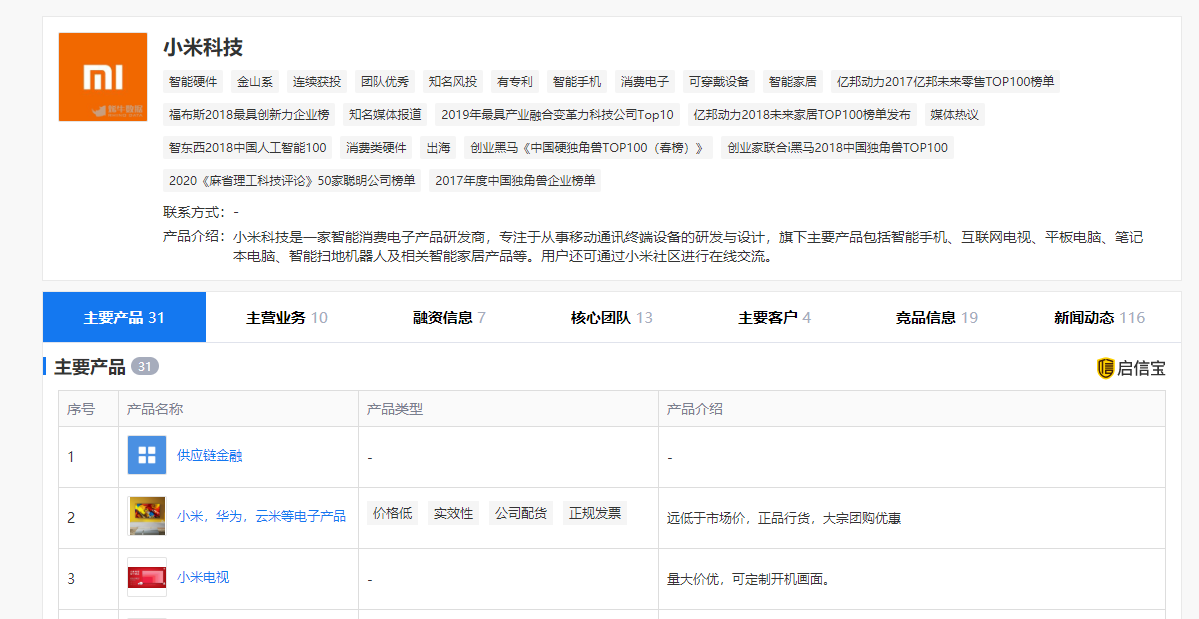Screen dimensions: 1199x619
Task: Switch to the 主营业务 tab
Action: pos(287,318)
